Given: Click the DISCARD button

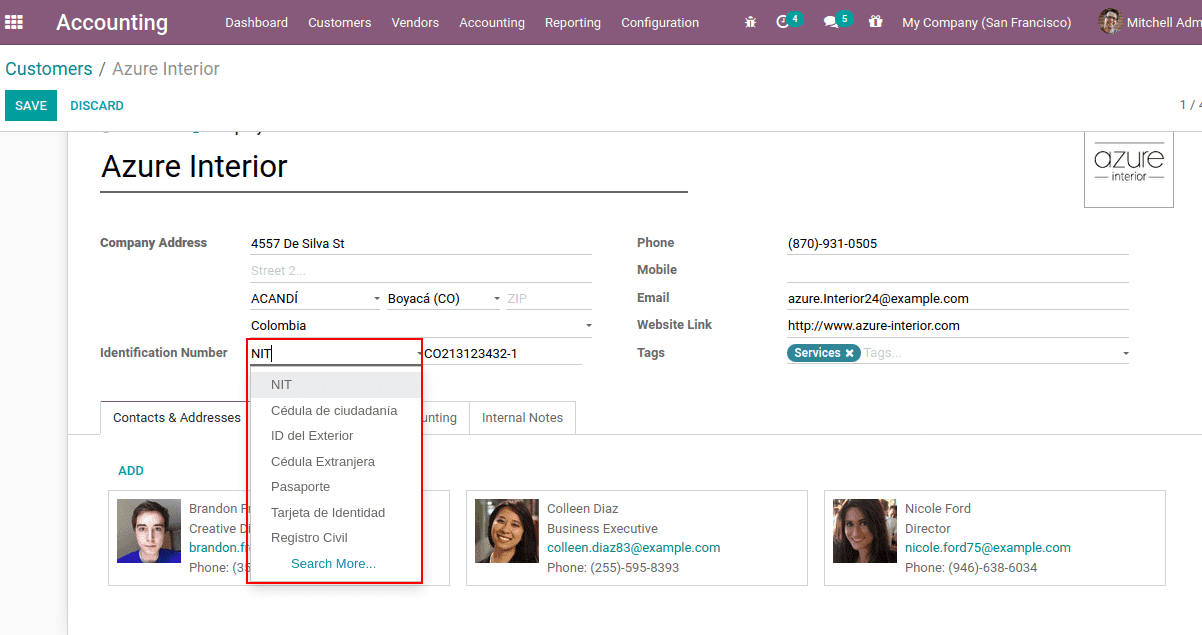Looking at the screenshot, I should point(97,105).
